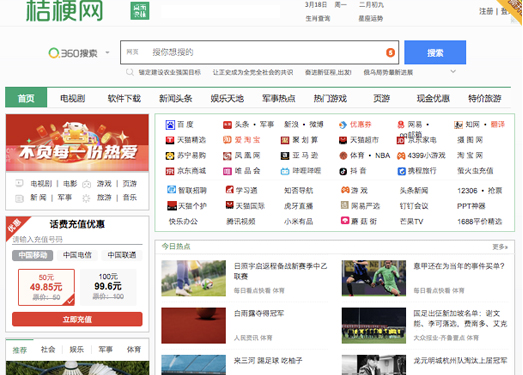
Task: Open the 星座运势 link
Action: coord(371,19)
